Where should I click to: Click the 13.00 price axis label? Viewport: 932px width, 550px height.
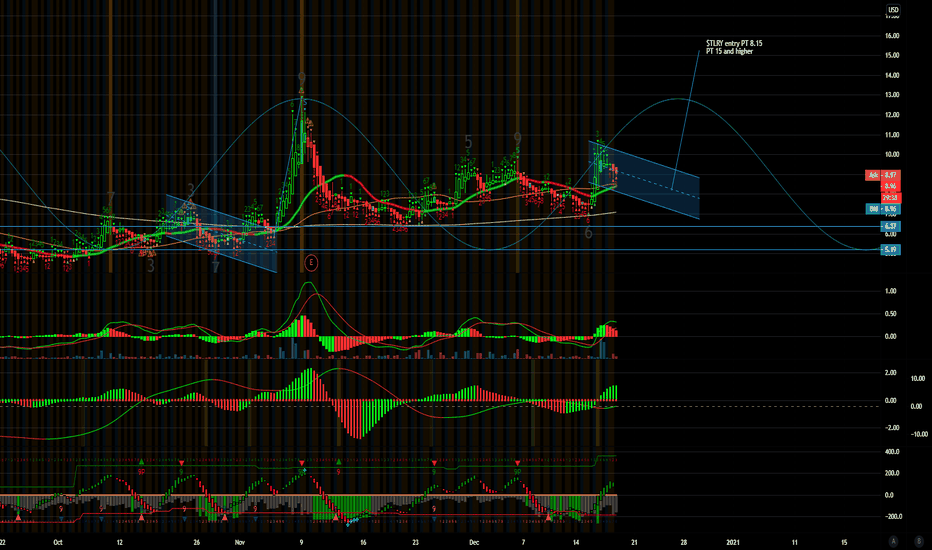[892, 95]
